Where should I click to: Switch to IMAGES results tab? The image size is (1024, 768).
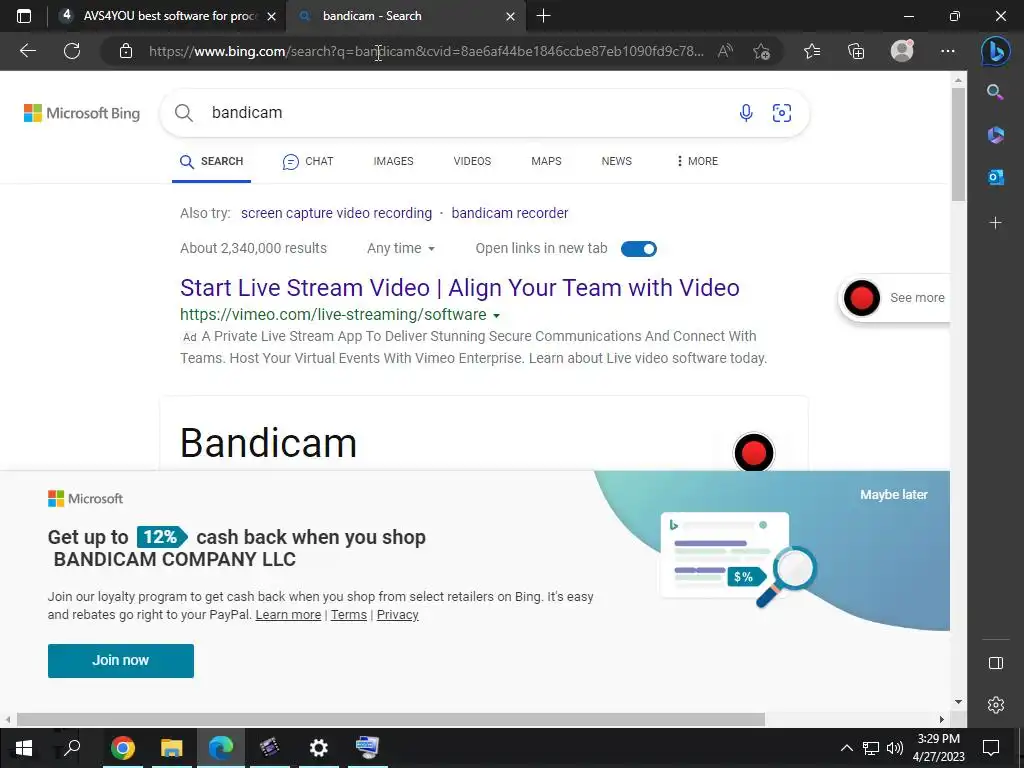click(393, 161)
